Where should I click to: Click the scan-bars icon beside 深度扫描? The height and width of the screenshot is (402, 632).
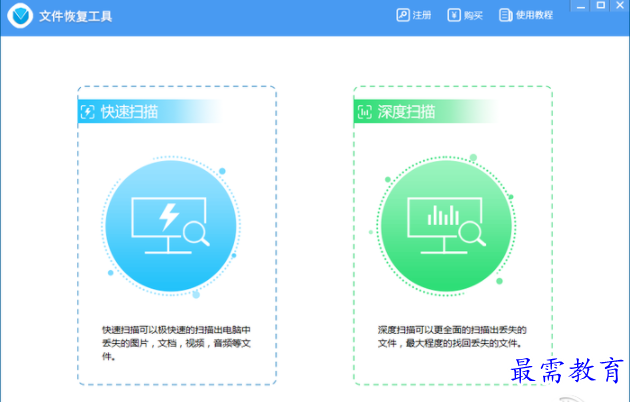tap(364, 112)
